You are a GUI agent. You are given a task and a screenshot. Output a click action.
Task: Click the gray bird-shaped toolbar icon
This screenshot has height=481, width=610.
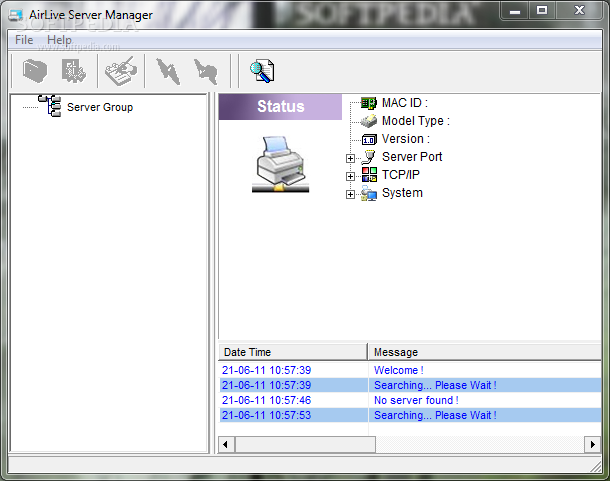tap(206, 71)
